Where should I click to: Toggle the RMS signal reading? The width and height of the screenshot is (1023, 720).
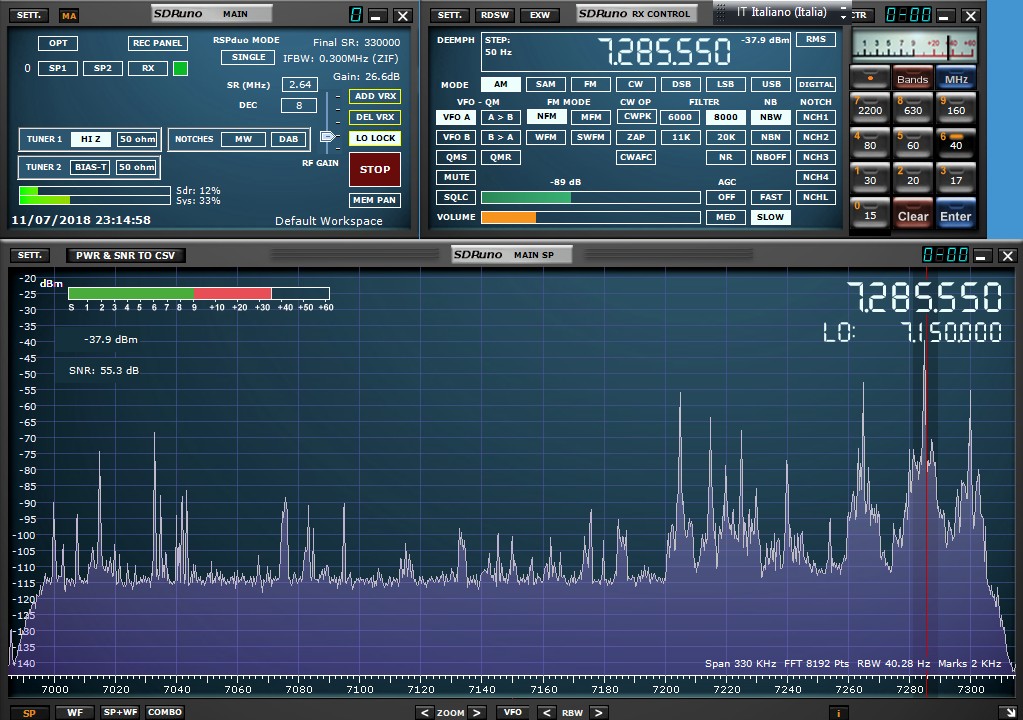pyautogui.click(x=816, y=39)
